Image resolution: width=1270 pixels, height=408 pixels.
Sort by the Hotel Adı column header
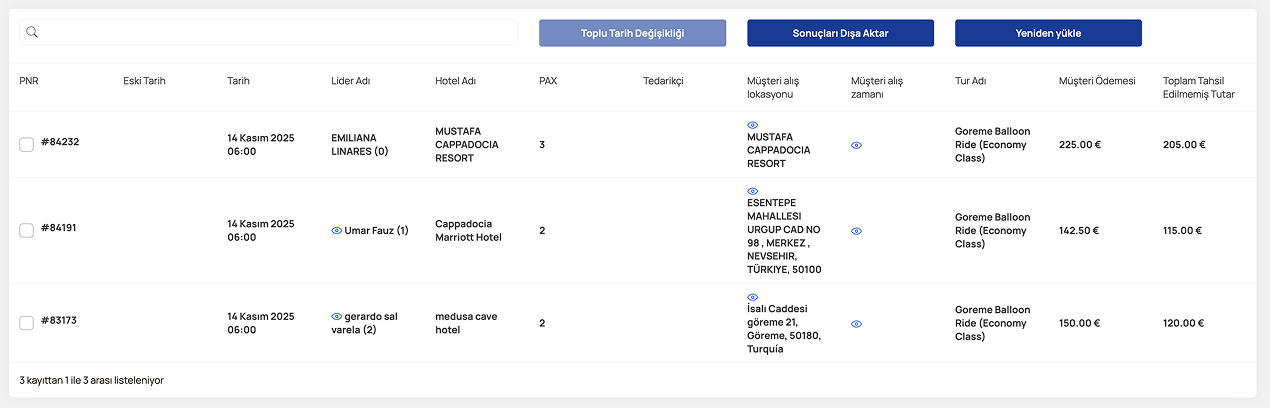[x=455, y=81]
